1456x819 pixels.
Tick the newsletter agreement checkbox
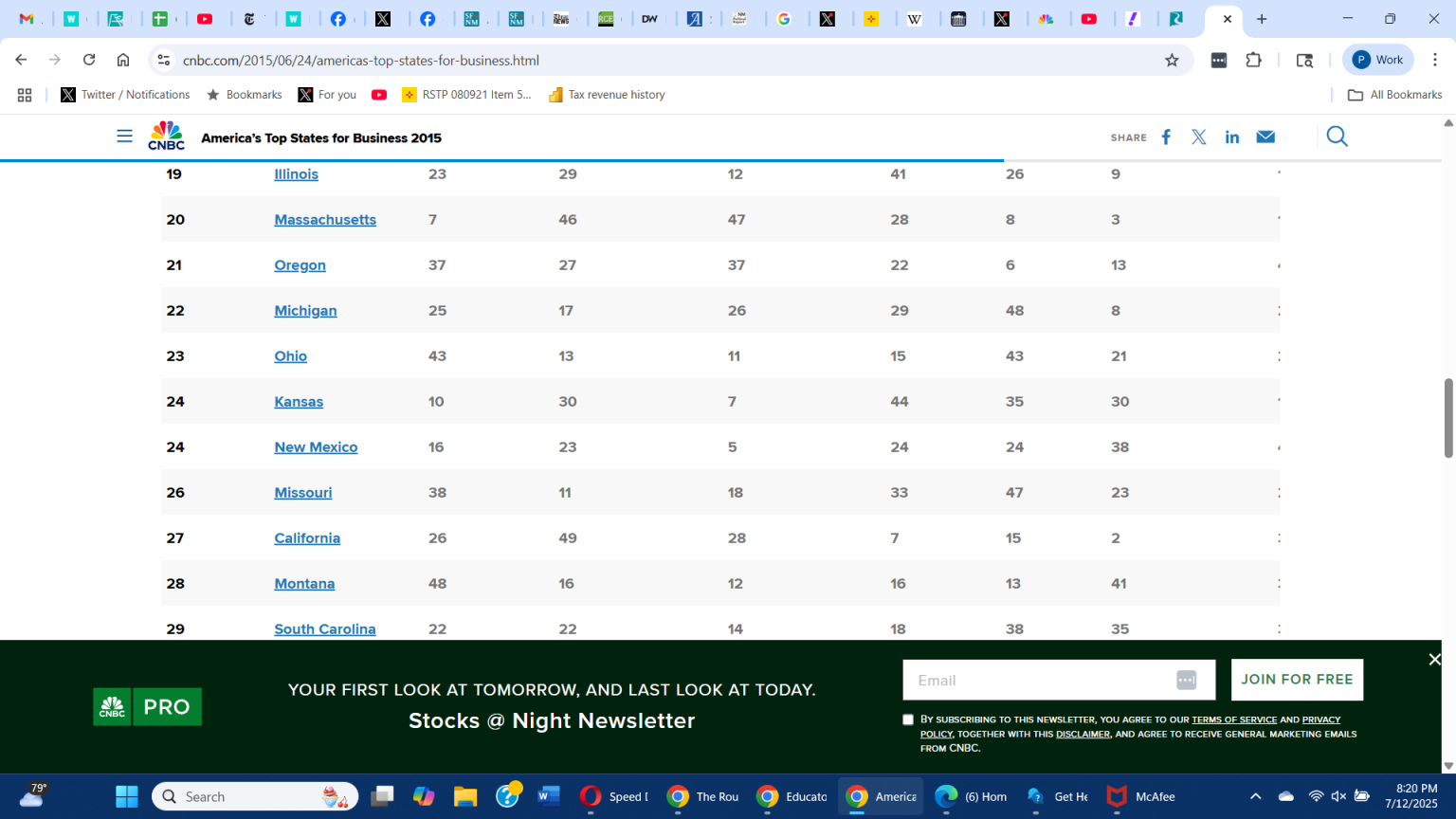pyautogui.click(x=908, y=719)
